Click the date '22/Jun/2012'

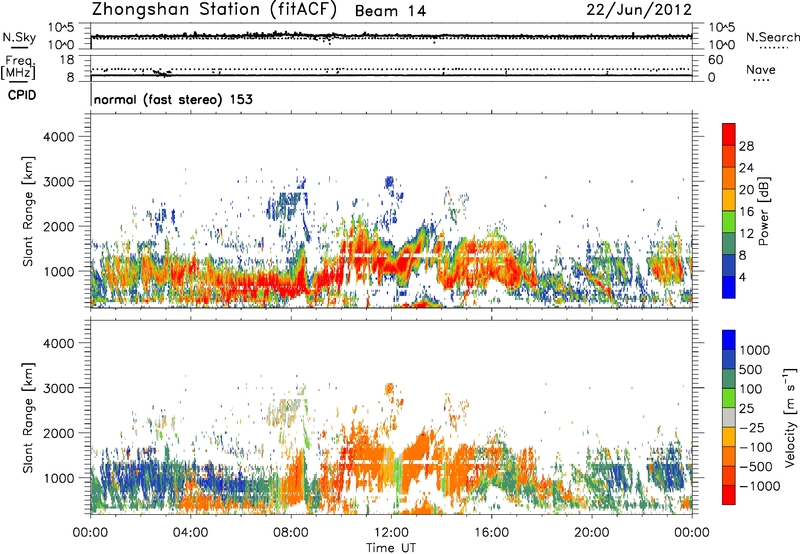click(x=639, y=10)
